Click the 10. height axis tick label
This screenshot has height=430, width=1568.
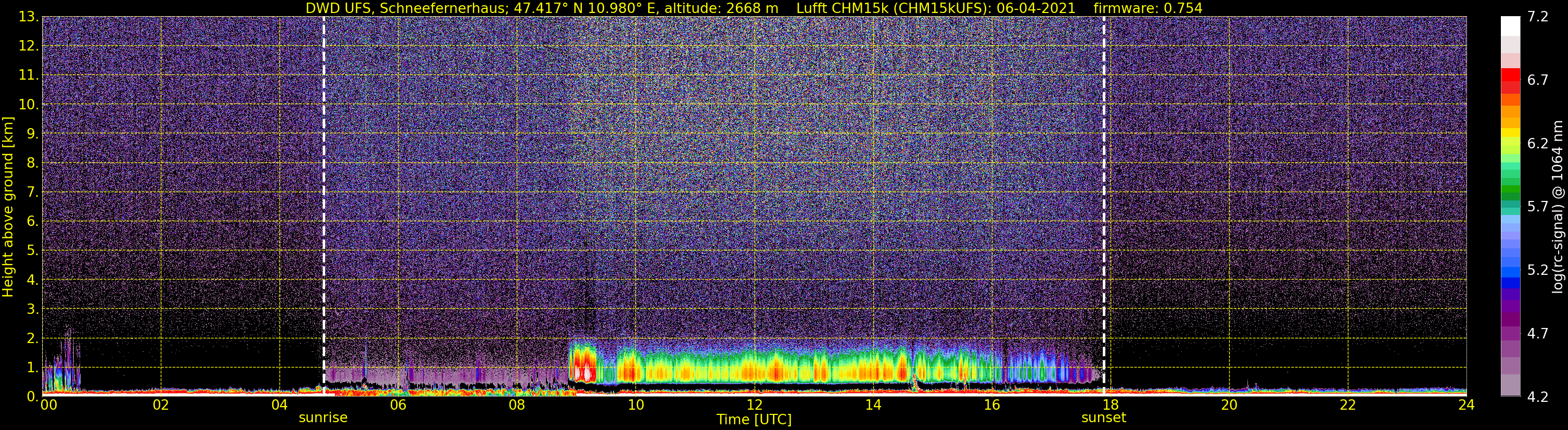pos(28,104)
